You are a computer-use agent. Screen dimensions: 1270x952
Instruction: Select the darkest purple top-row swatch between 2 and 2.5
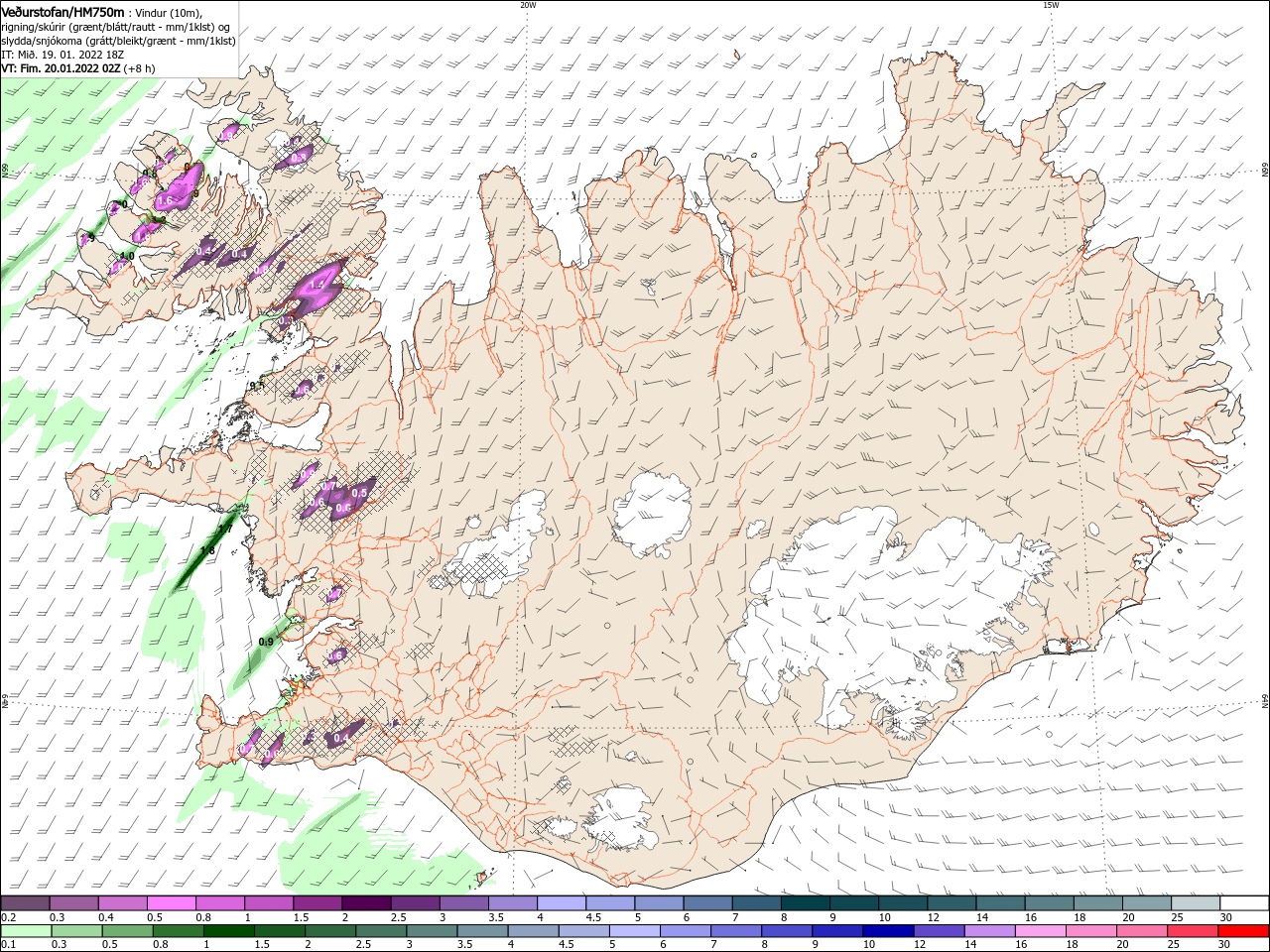pyautogui.click(x=365, y=903)
